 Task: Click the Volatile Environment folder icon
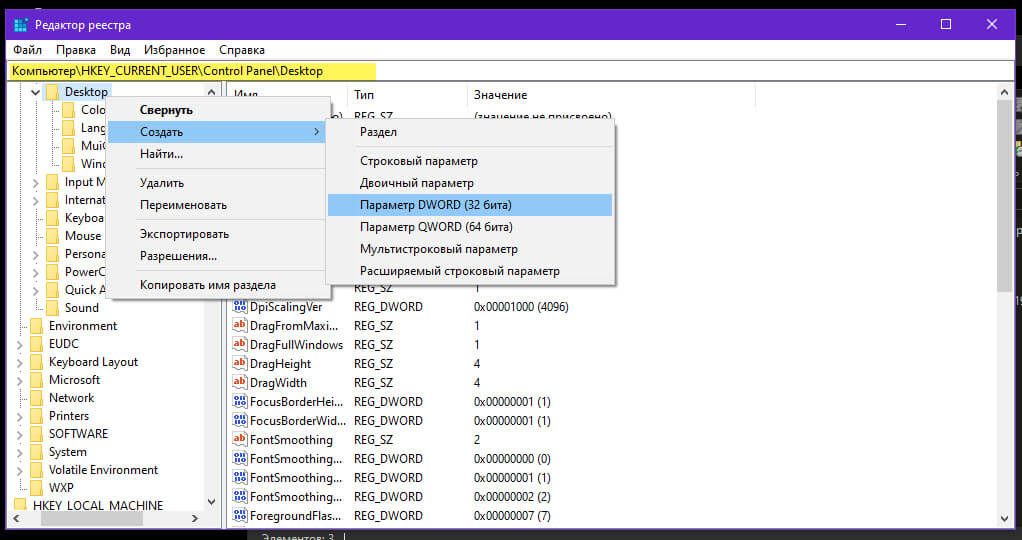pyautogui.click(x=36, y=470)
